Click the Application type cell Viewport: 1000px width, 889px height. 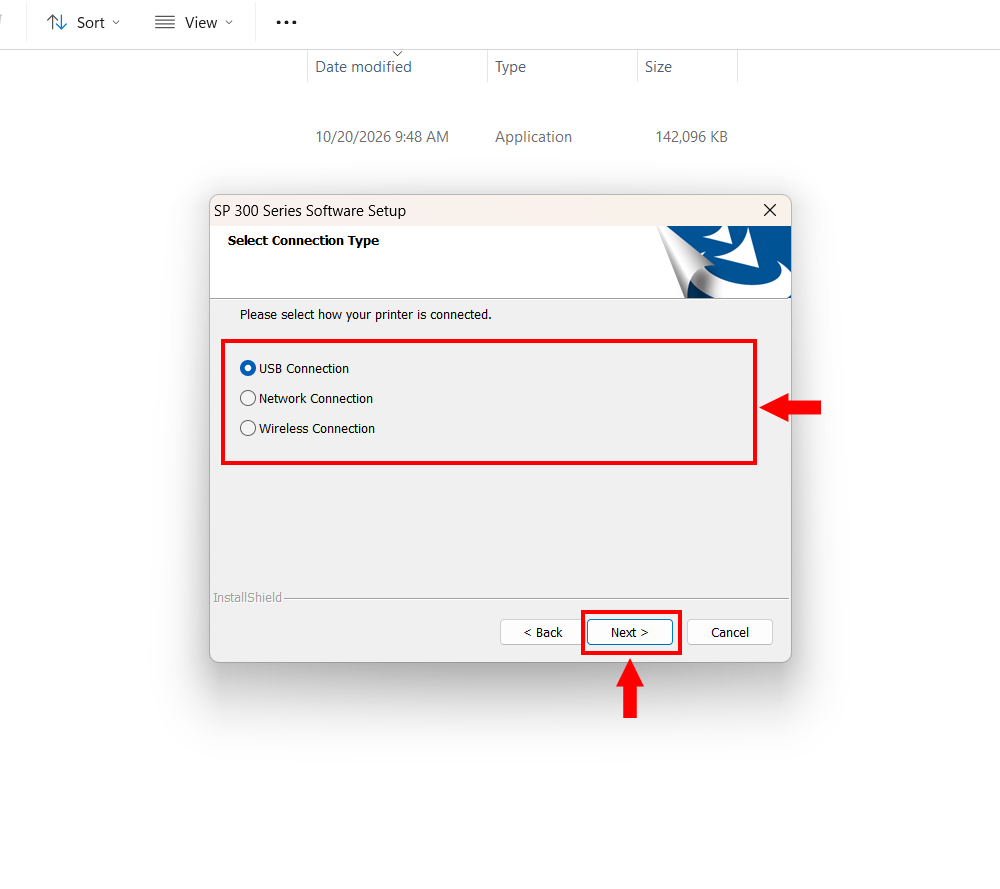(533, 137)
